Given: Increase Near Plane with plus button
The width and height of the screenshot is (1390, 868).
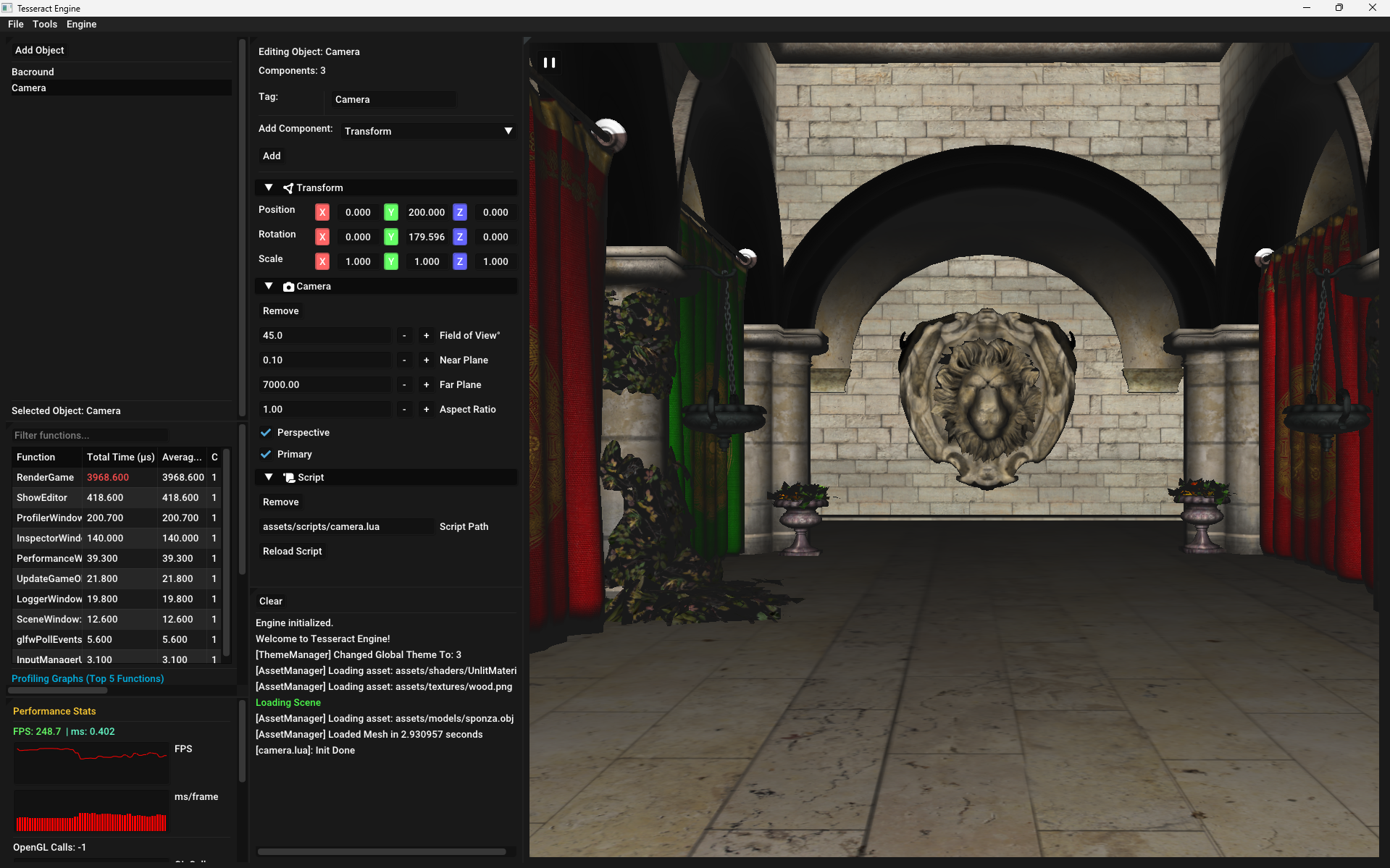Looking at the screenshot, I should pos(426,360).
